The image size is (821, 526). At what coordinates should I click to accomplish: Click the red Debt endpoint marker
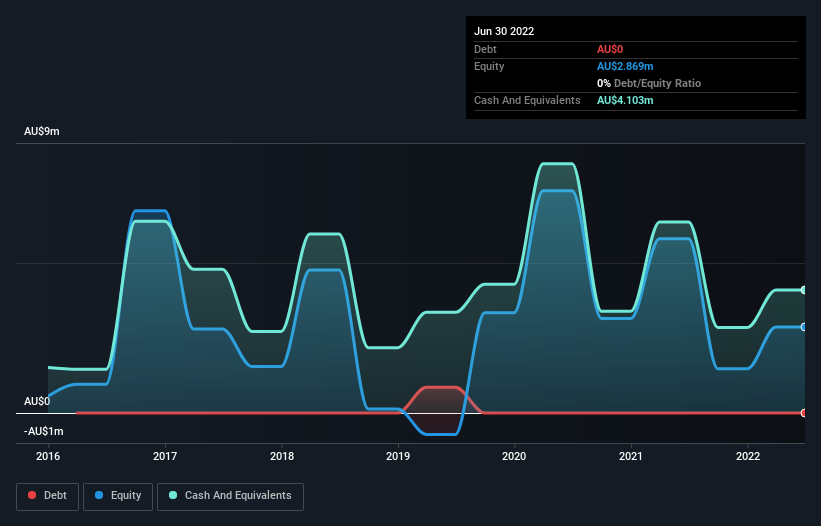(804, 413)
